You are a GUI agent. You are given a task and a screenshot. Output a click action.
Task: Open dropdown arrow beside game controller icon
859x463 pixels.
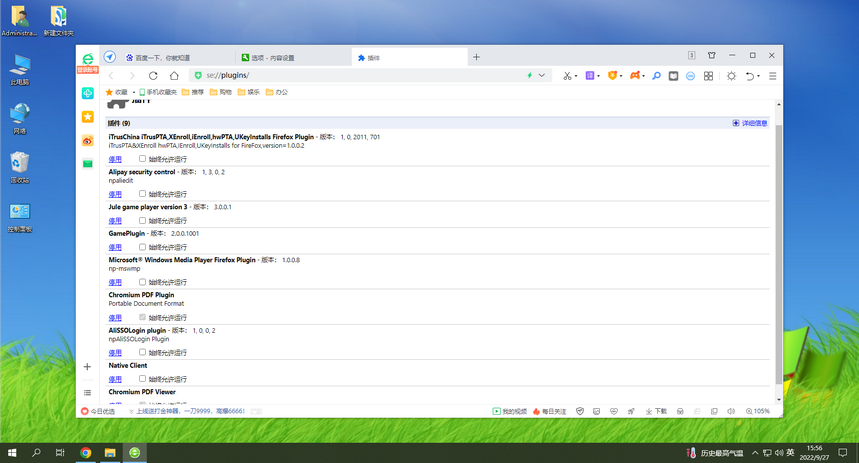pos(644,76)
